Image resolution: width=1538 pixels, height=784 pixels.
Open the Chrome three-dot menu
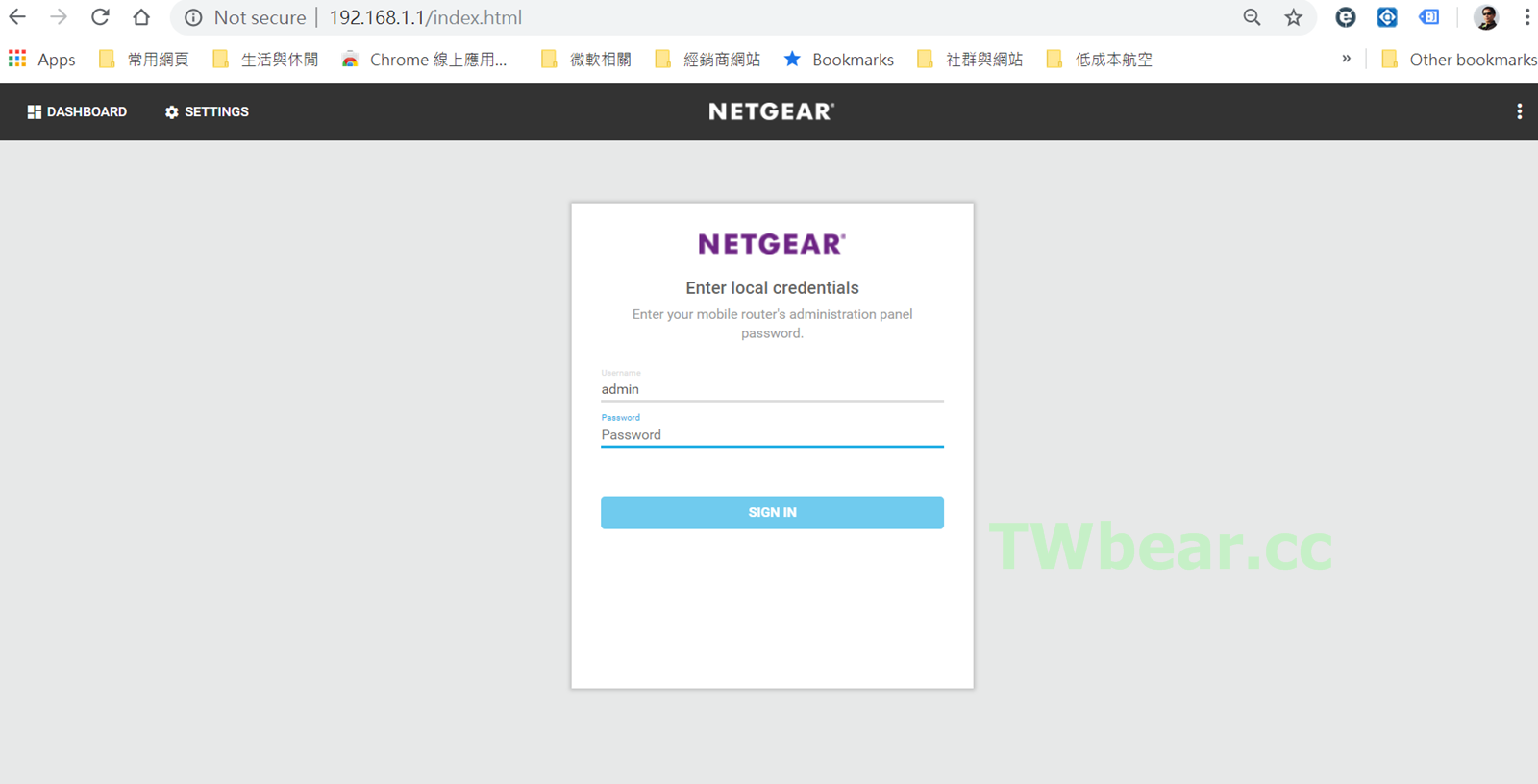click(x=1526, y=17)
